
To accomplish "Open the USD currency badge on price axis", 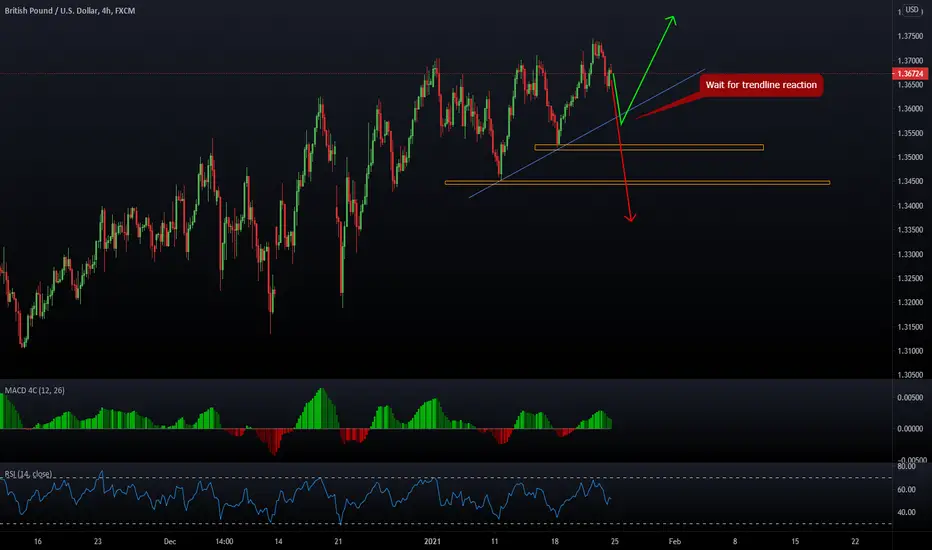I will [912, 10].
